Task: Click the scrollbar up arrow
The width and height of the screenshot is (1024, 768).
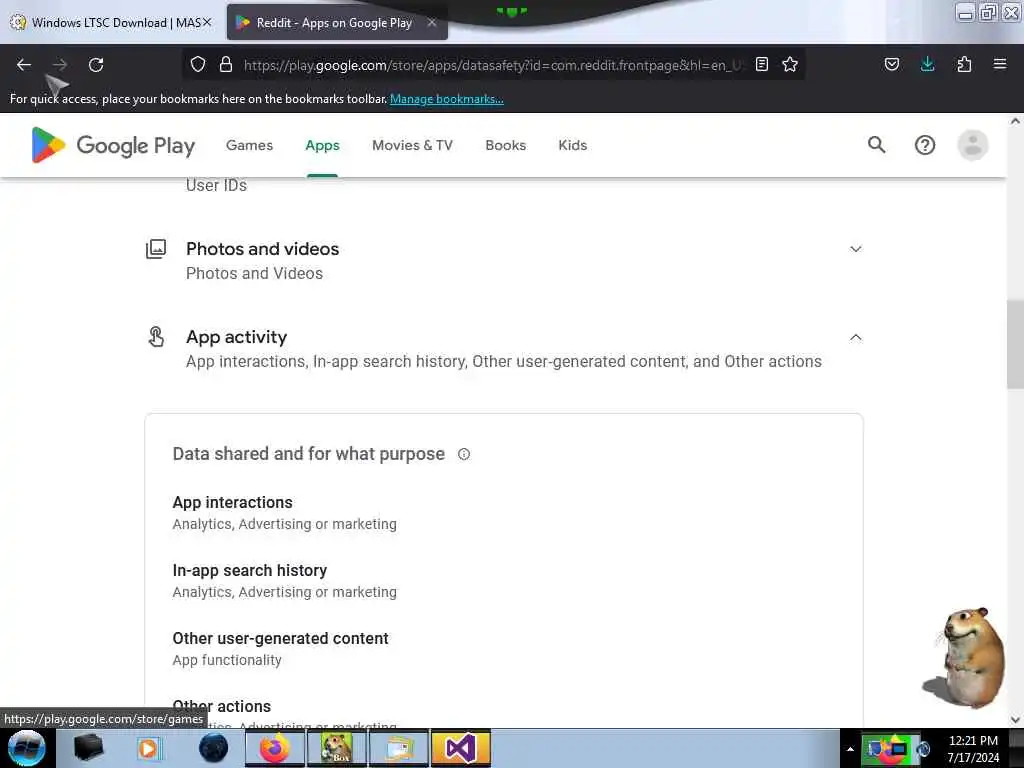Action: click(x=1015, y=121)
